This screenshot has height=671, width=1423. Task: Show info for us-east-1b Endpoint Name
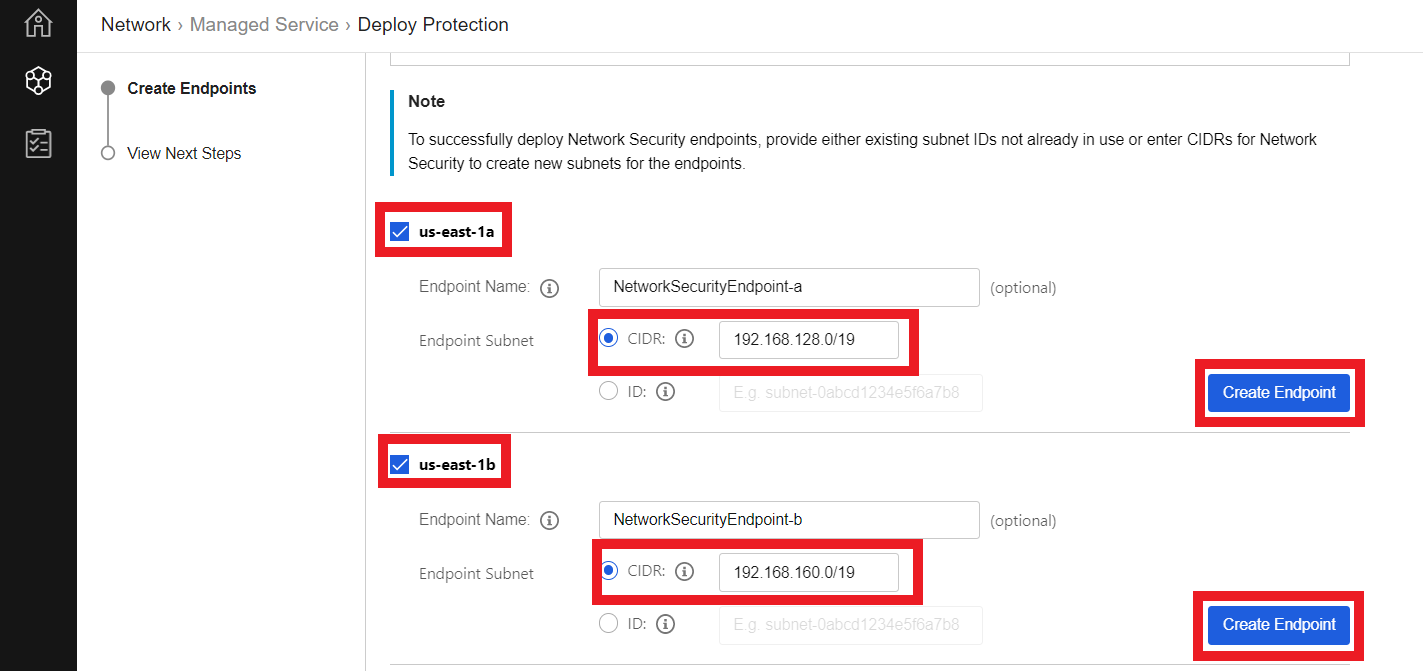point(549,521)
